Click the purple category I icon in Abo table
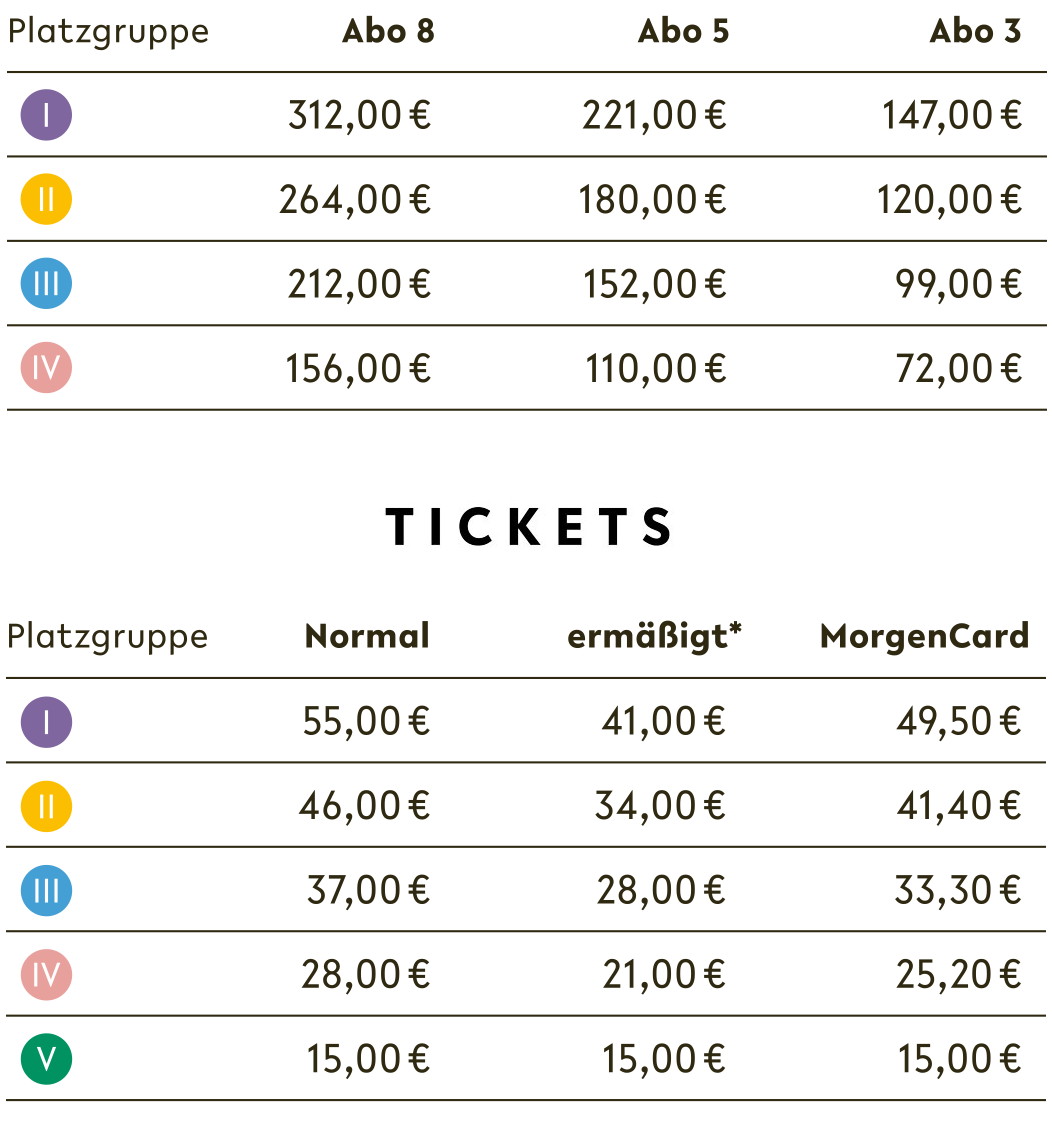This screenshot has height=1123, width=1052. [46, 115]
